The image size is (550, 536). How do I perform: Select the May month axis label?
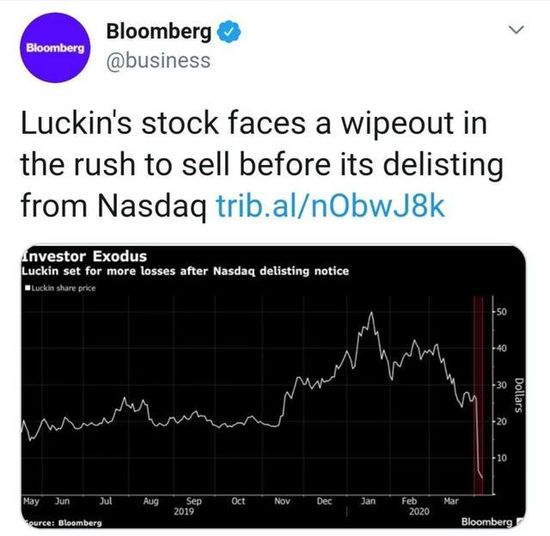click(31, 501)
